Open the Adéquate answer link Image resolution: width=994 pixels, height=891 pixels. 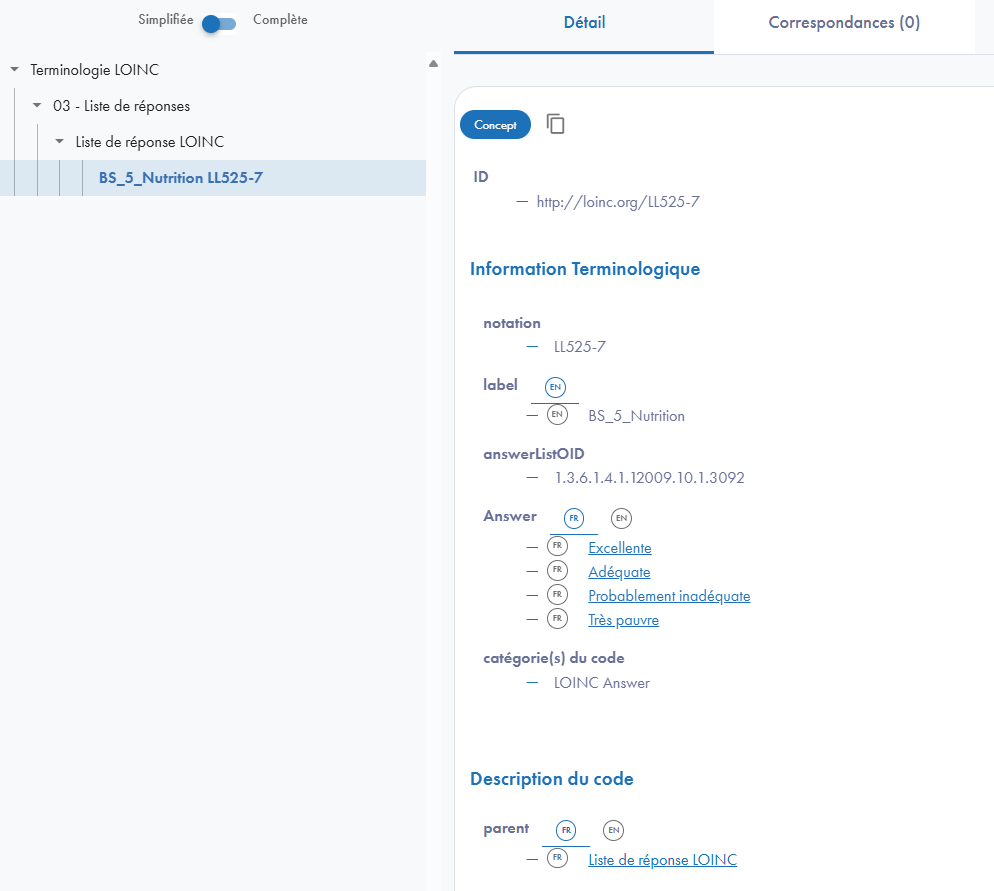coord(619,572)
